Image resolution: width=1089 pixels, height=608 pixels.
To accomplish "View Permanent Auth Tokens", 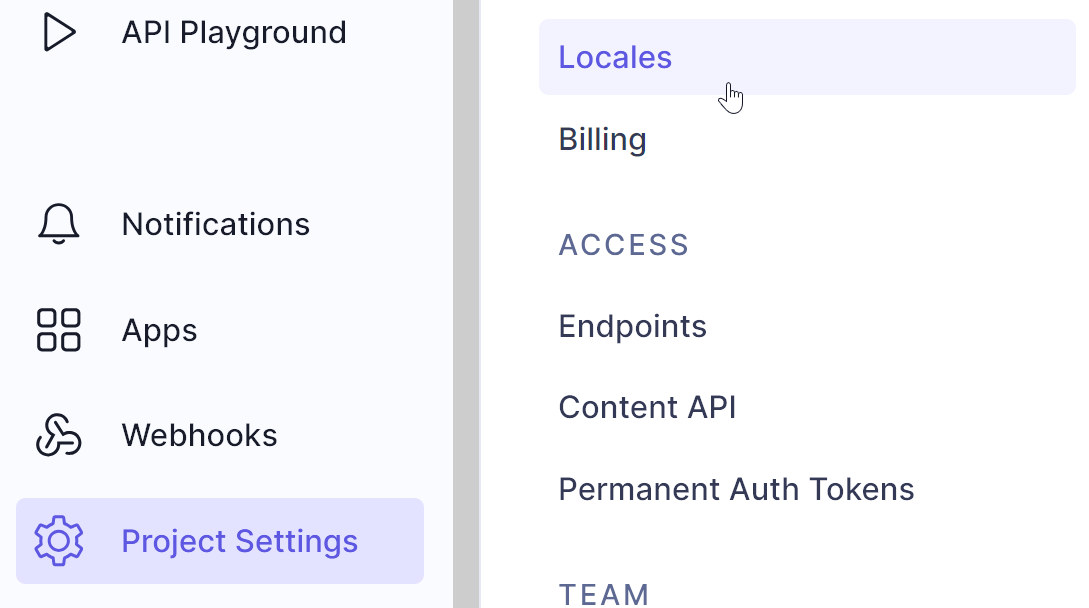I will click(x=736, y=489).
